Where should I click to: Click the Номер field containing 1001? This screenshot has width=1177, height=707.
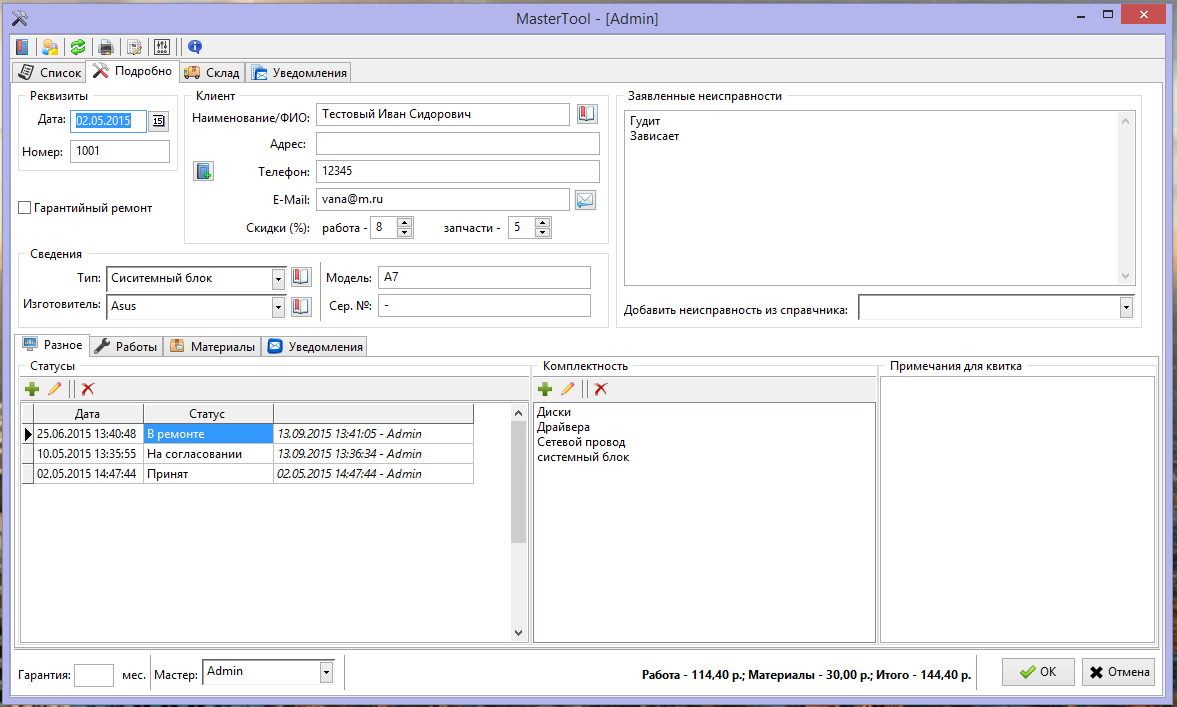pos(120,151)
